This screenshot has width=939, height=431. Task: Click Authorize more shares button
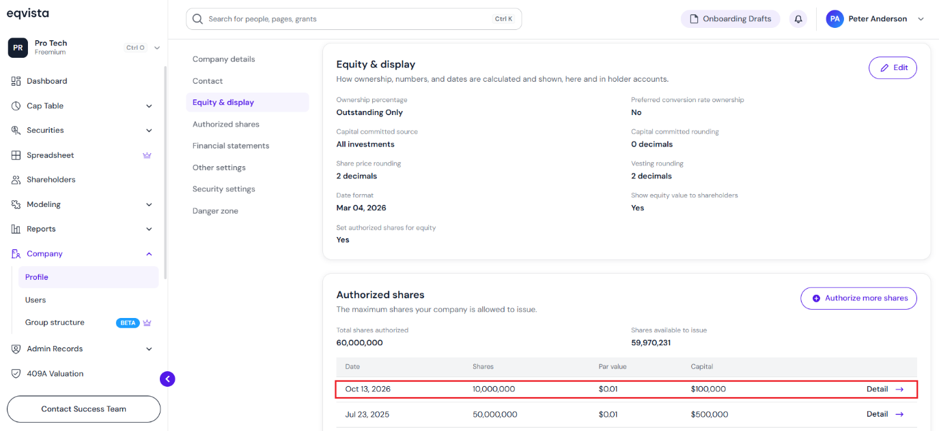point(858,298)
